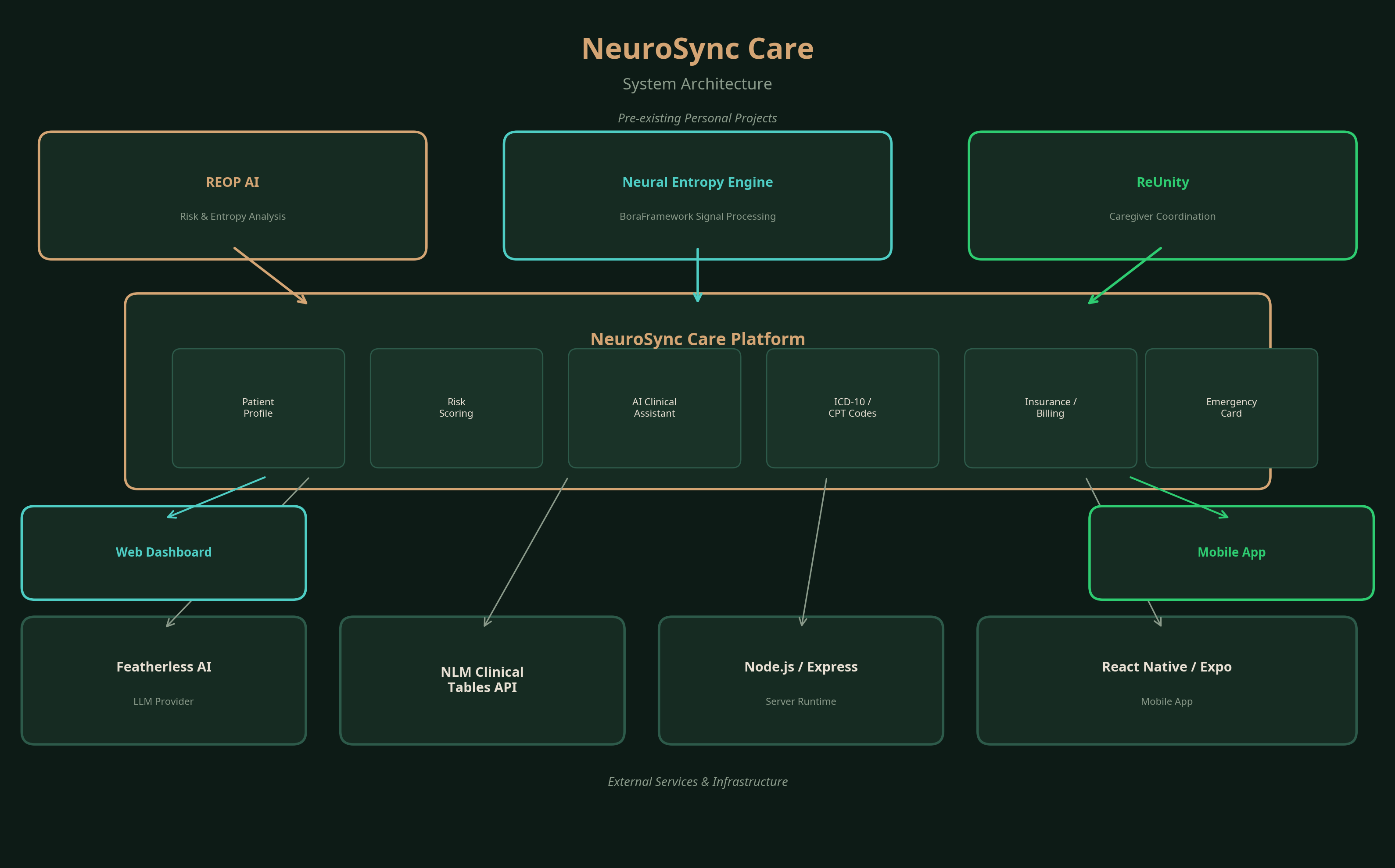Click the ReUnity caregiver coordination box

coord(1162,195)
